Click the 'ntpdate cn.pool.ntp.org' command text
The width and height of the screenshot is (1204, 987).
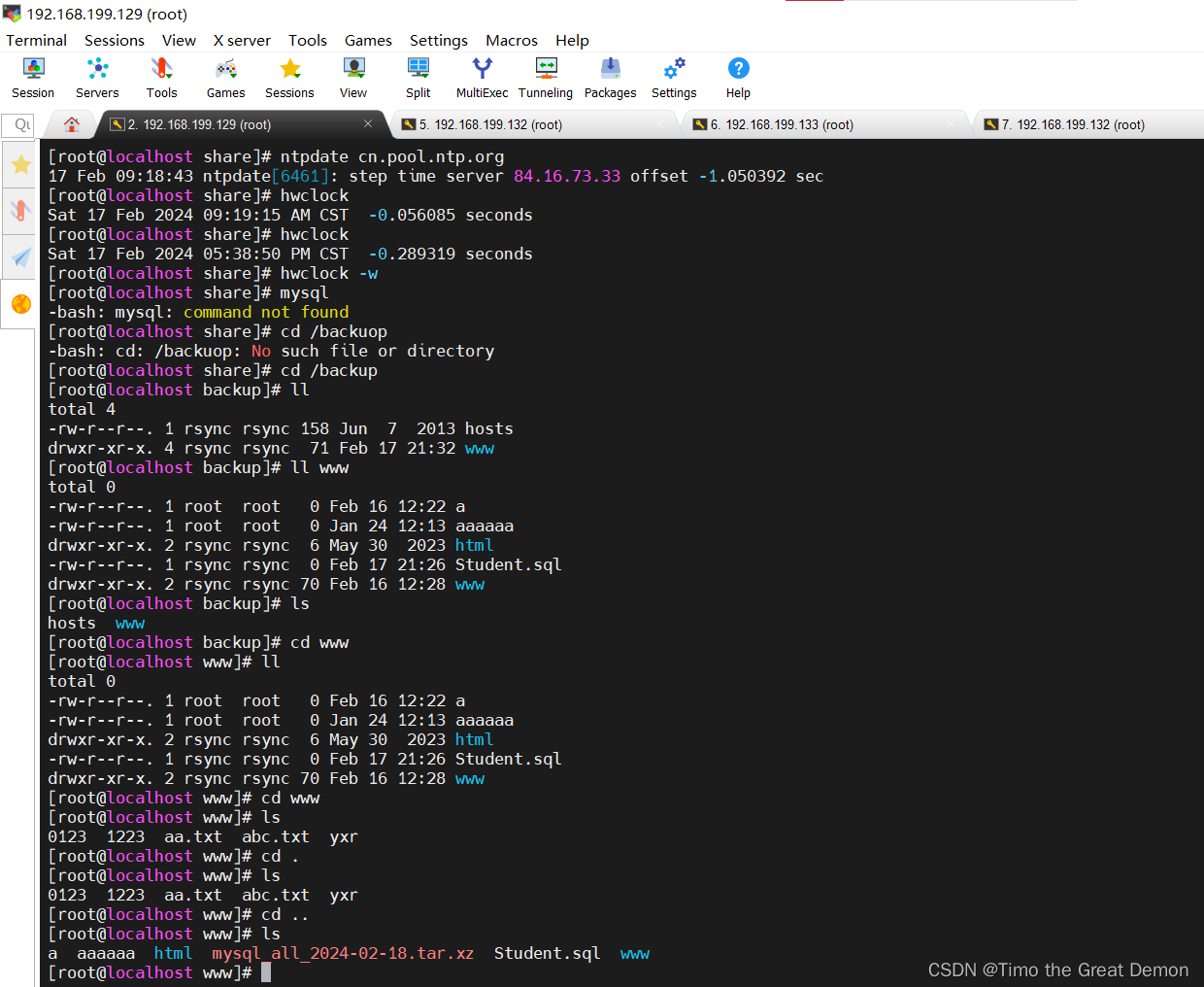click(x=392, y=156)
